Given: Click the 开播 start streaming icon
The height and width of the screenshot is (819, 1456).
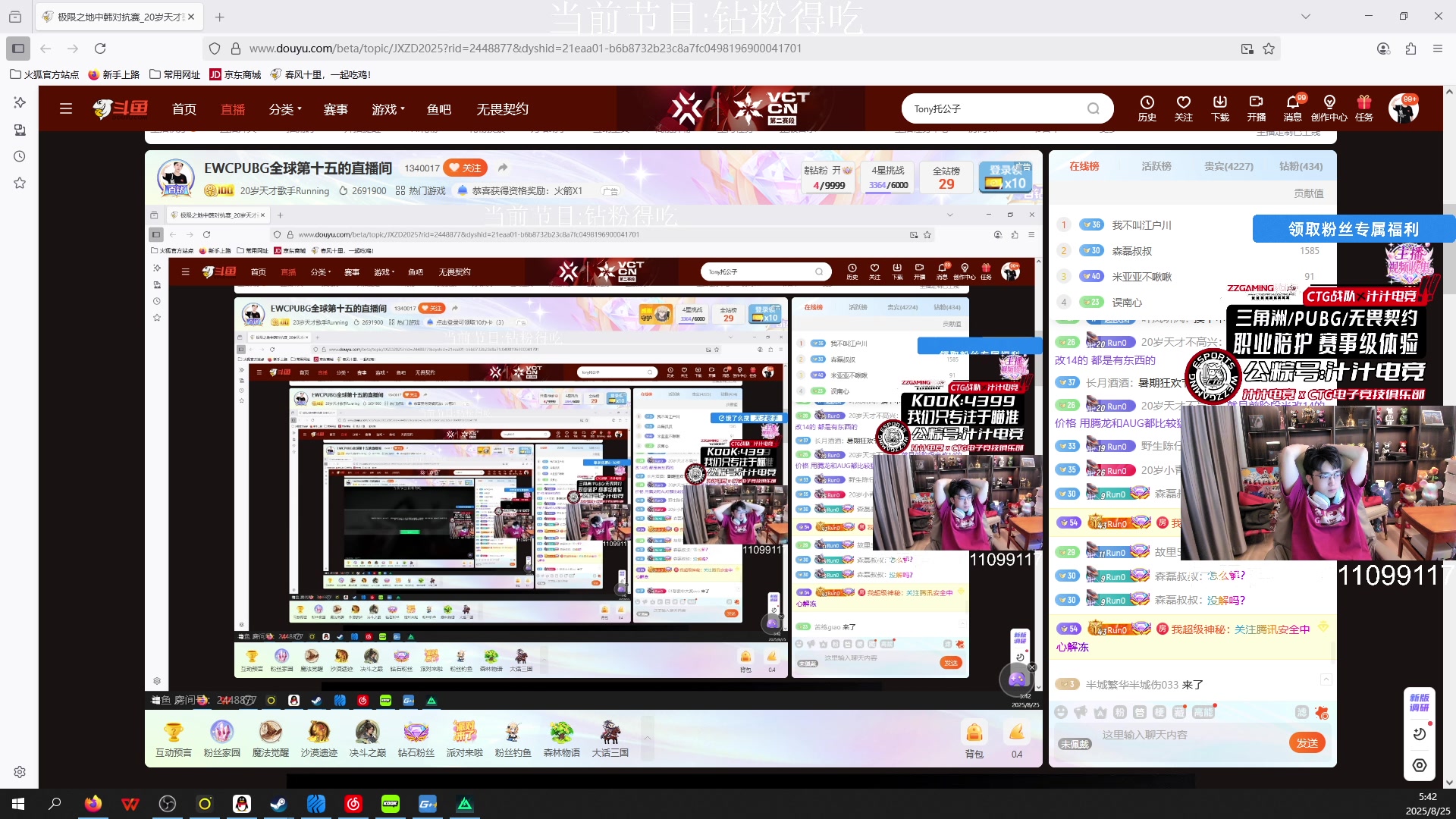Looking at the screenshot, I should [x=1256, y=108].
